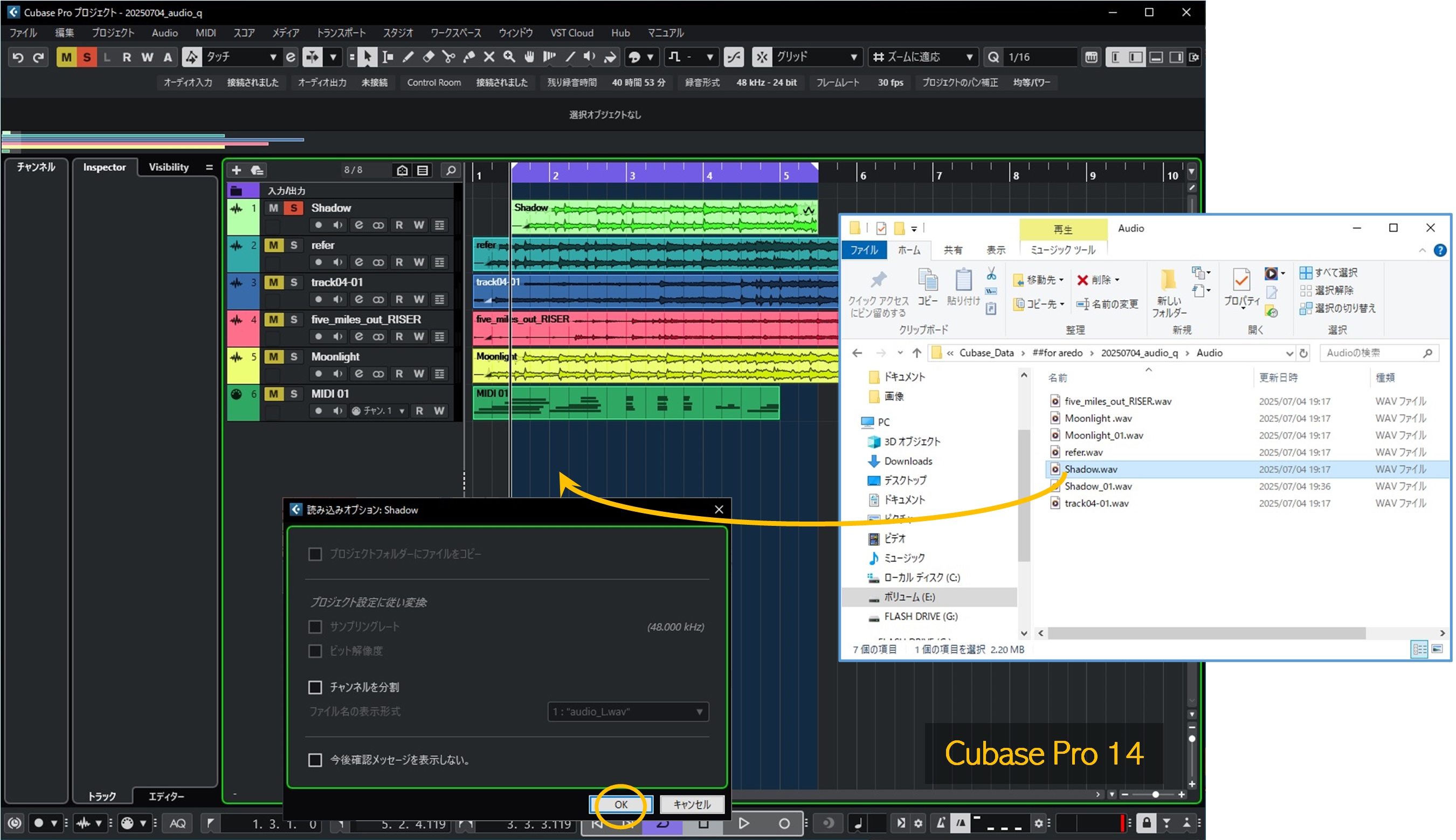Solo the track04-01 track
The height and width of the screenshot is (840, 1456).
click(294, 282)
